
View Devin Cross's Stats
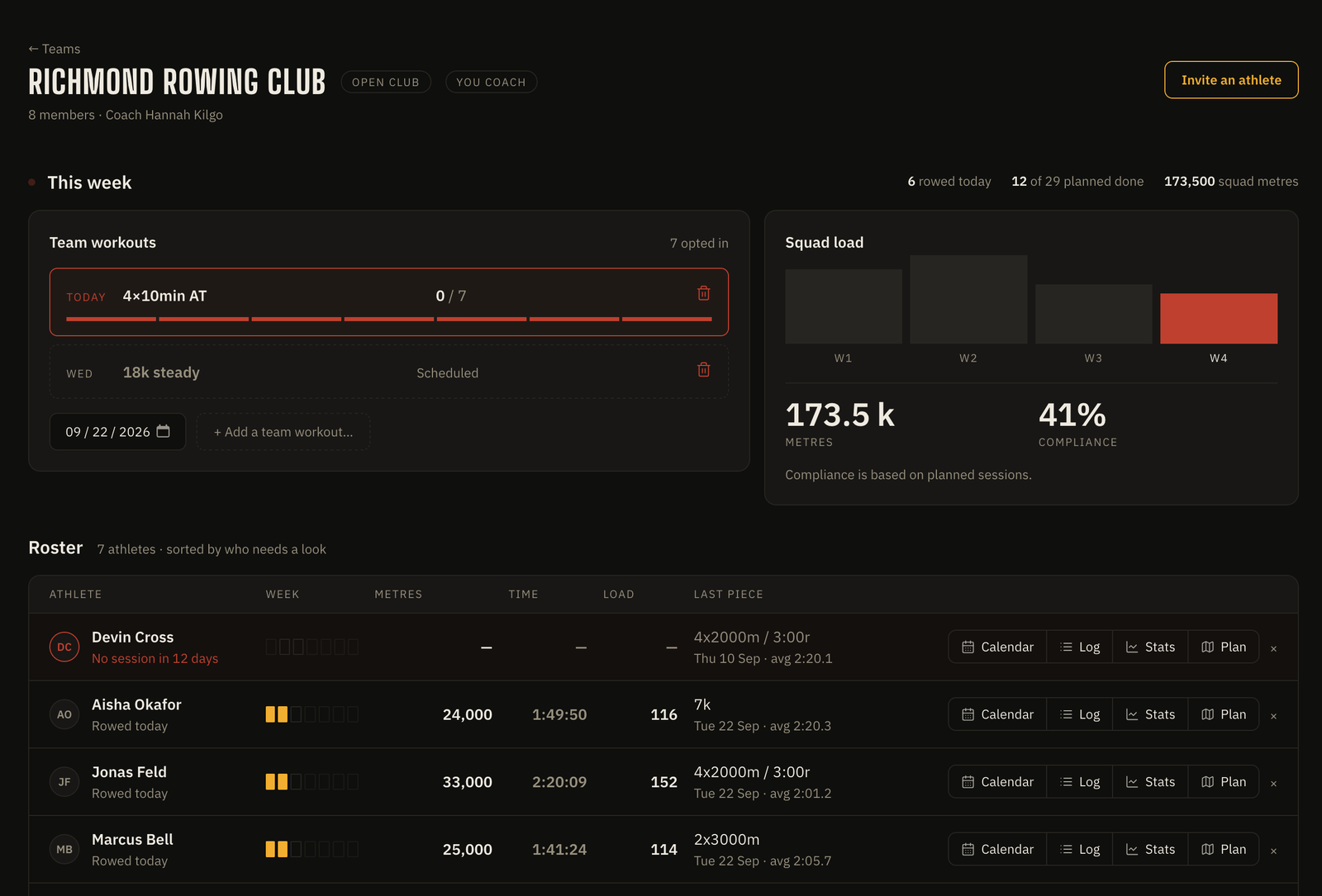(x=1150, y=647)
